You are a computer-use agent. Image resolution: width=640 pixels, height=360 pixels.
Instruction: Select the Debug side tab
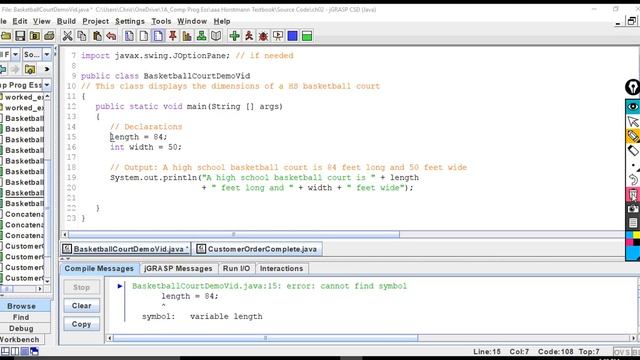(x=21, y=328)
